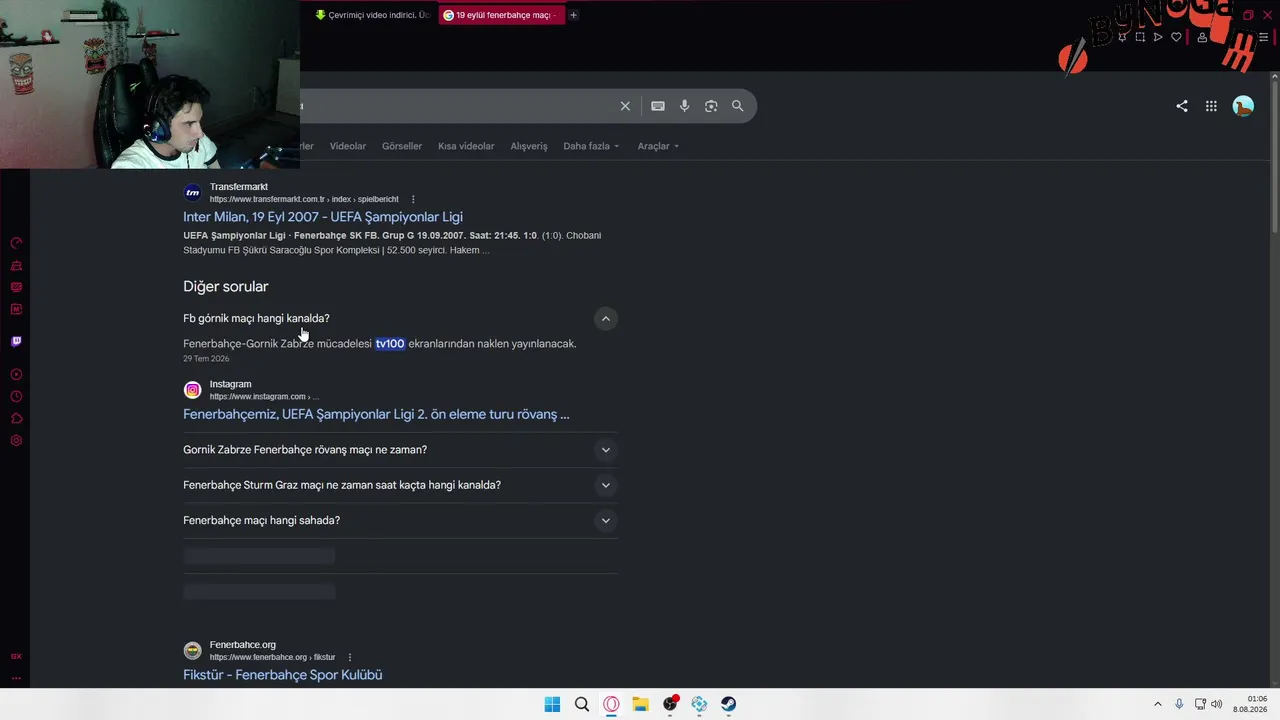Open Steam from the taskbar
1280x720 pixels.
pyautogui.click(x=728, y=704)
